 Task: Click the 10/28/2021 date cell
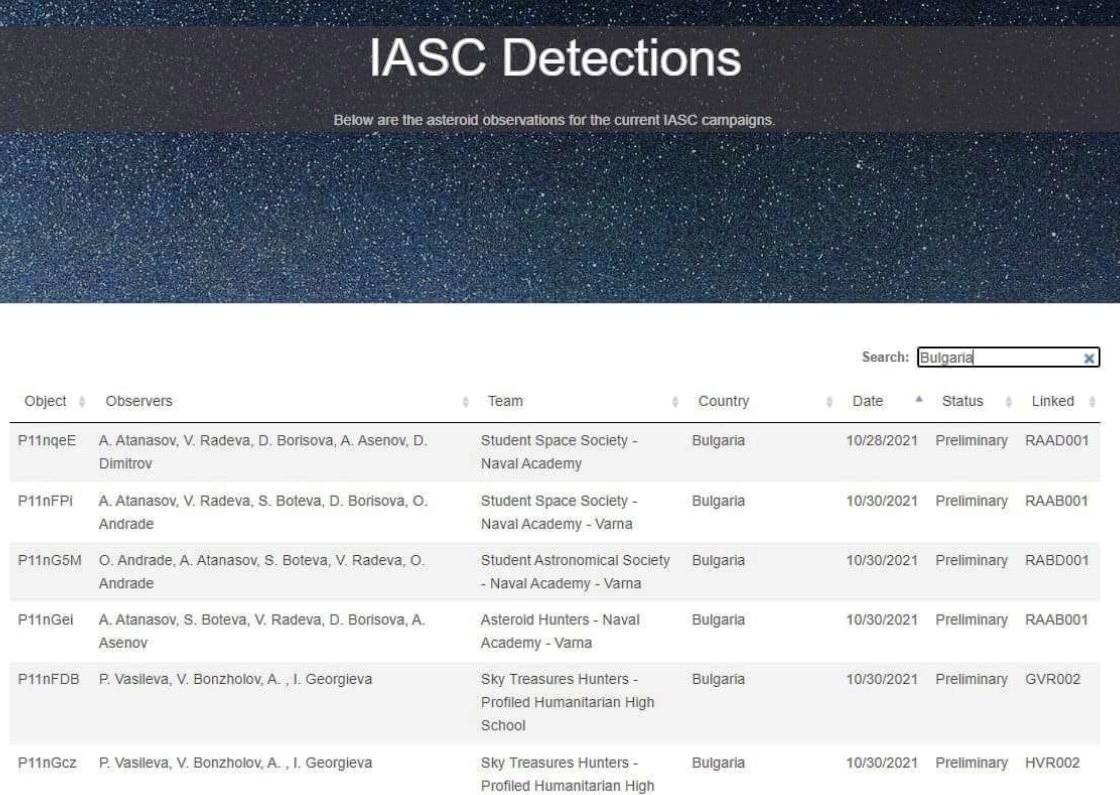pos(881,441)
